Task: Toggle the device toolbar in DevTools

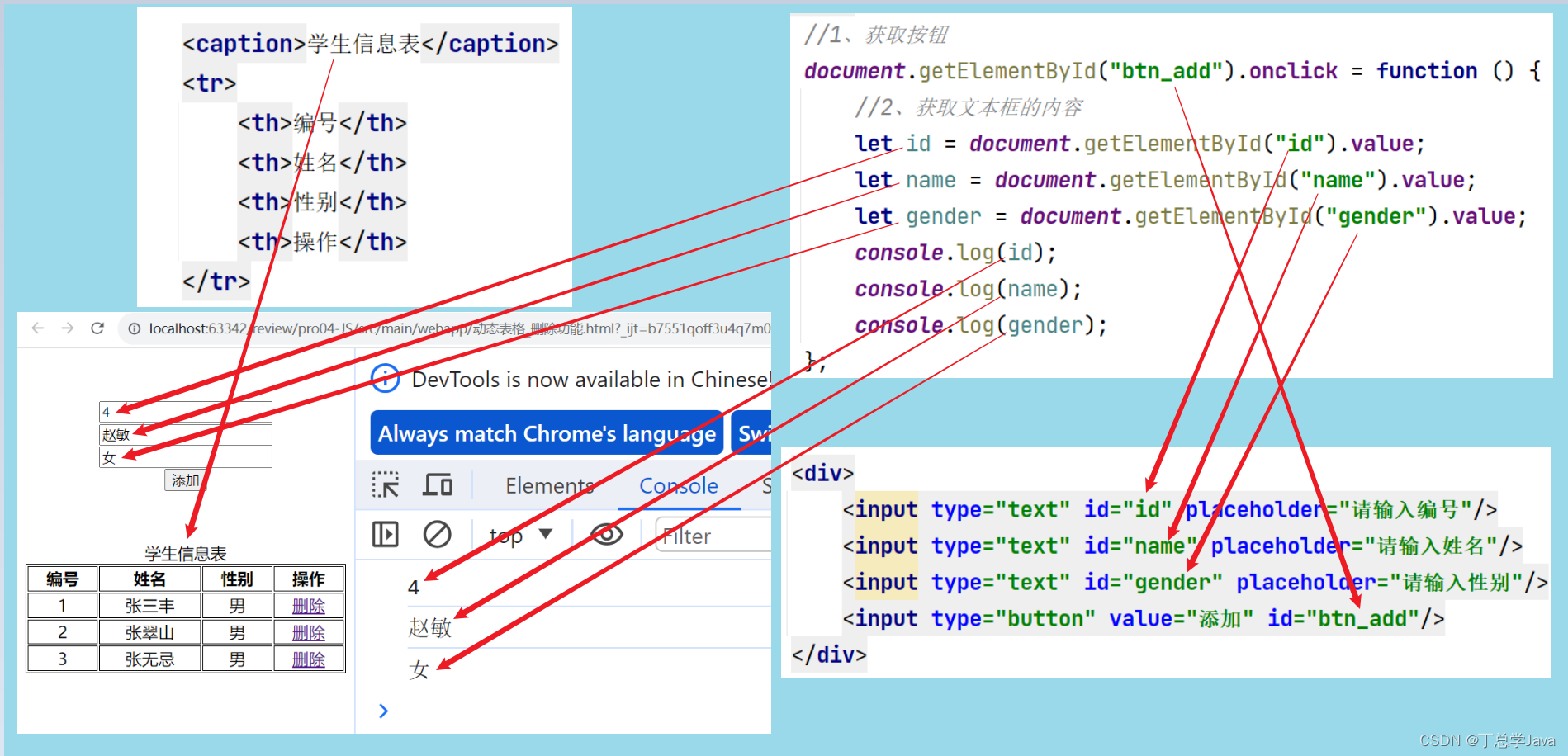Action: [x=438, y=485]
